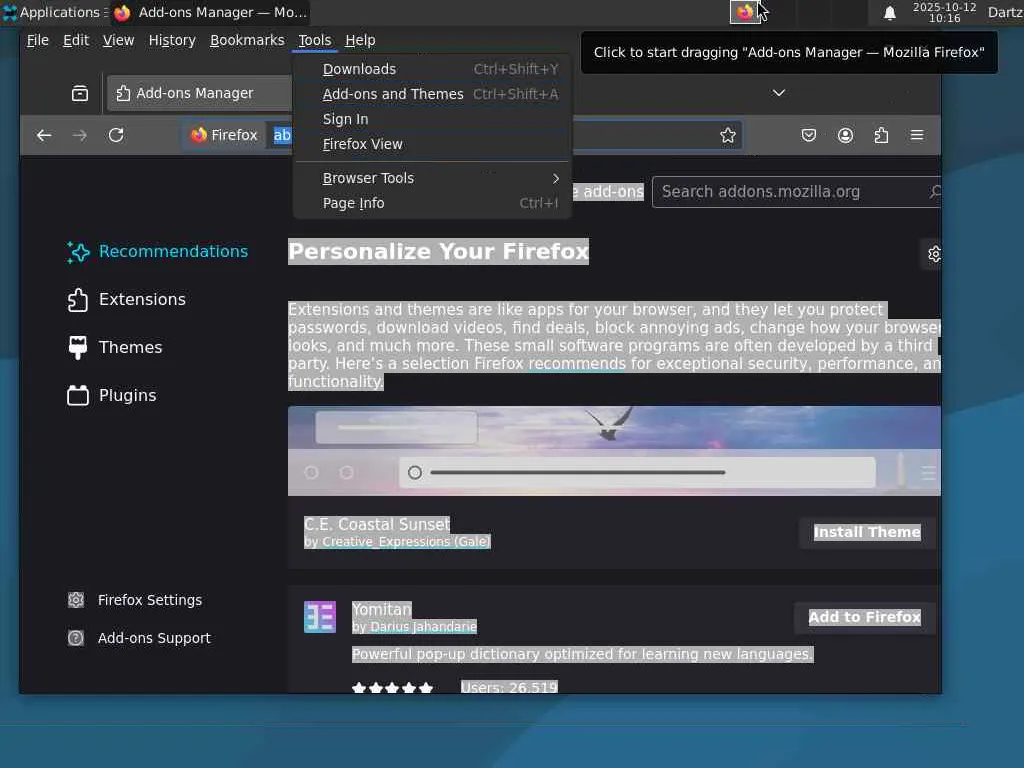Open Creative_Expressions (Gale) author link
The image size is (1024, 768).
406,541
